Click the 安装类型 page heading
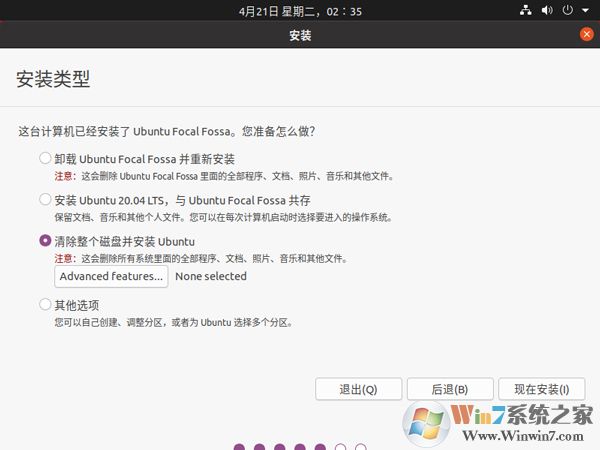 (x=53, y=79)
